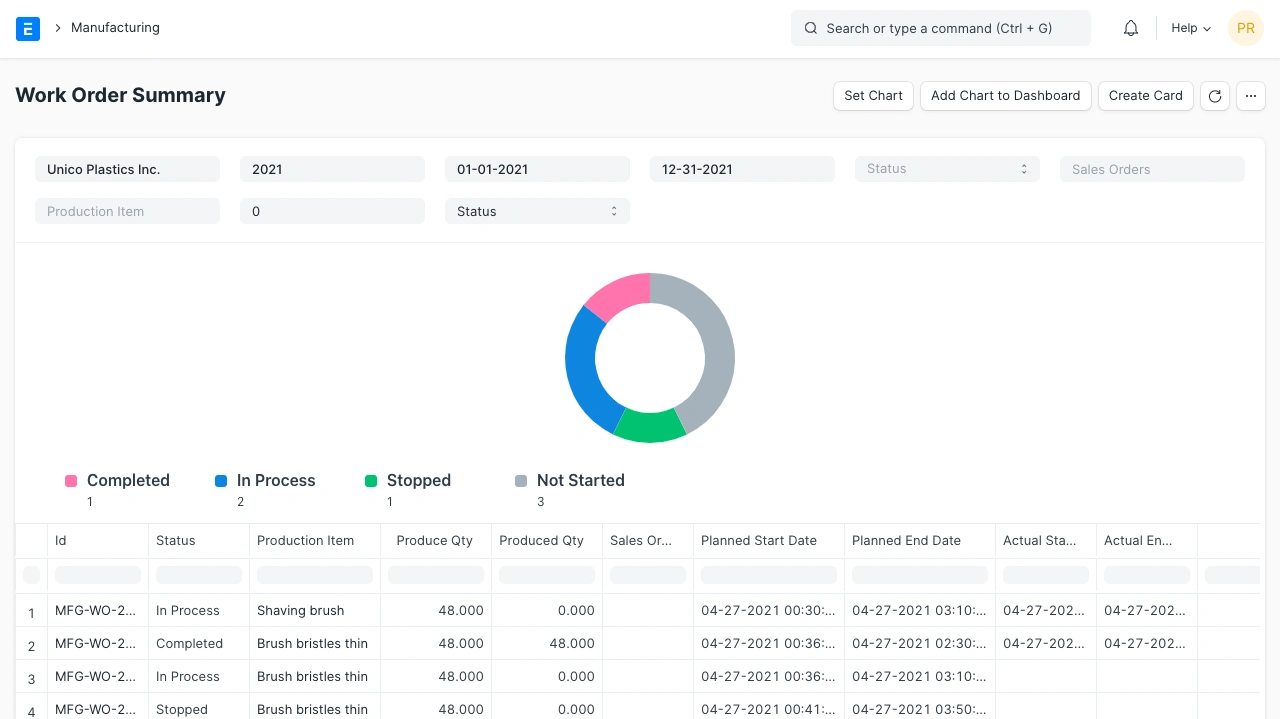Click the search magnifier icon
This screenshot has height=719, width=1280.
pyautogui.click(x=811, y=28)
